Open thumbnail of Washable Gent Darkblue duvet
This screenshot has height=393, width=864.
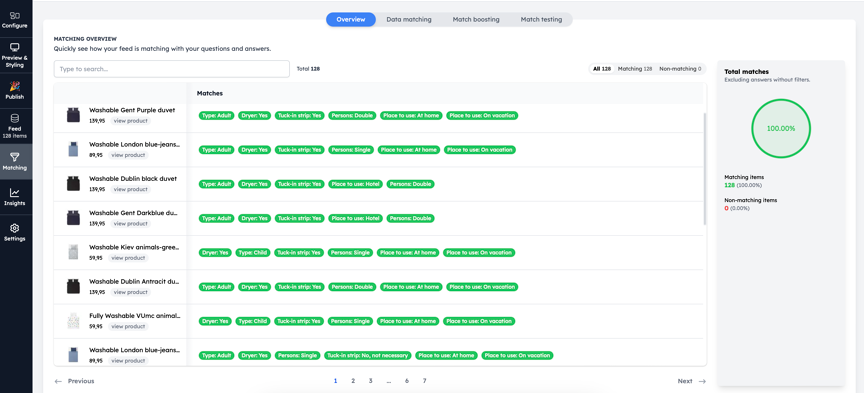point(73,218)
